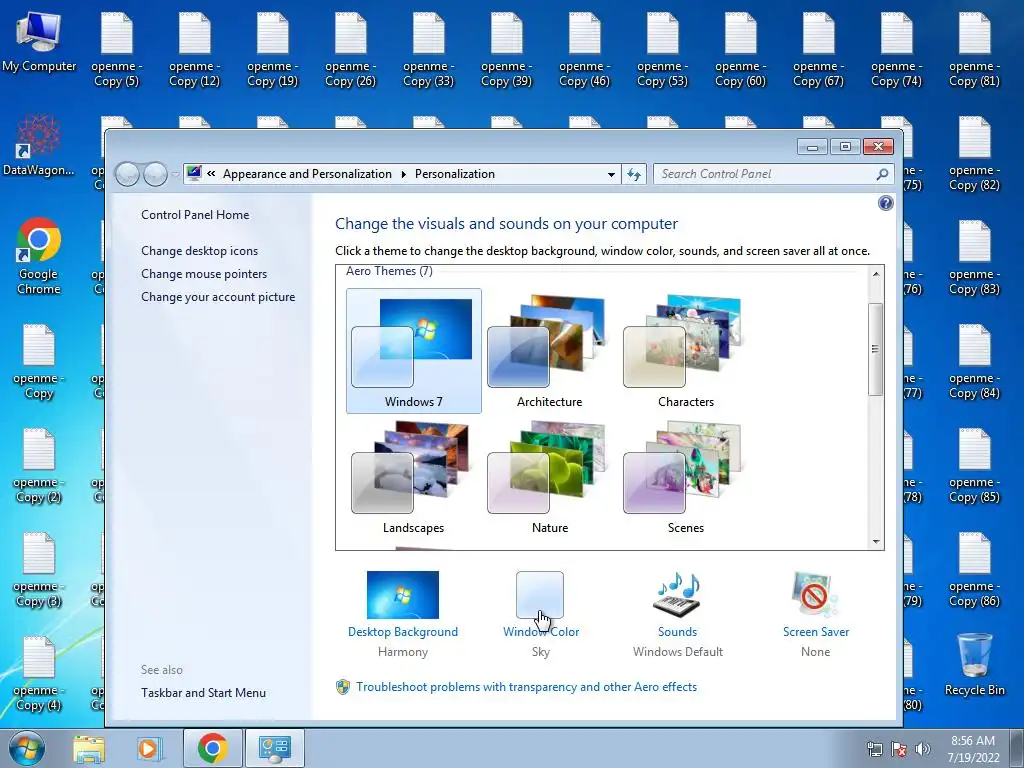Select the Recycle Bin desktop icon
Image resolution: width=1024 pixels, height=768 pixels.
(x=974, y=665)
